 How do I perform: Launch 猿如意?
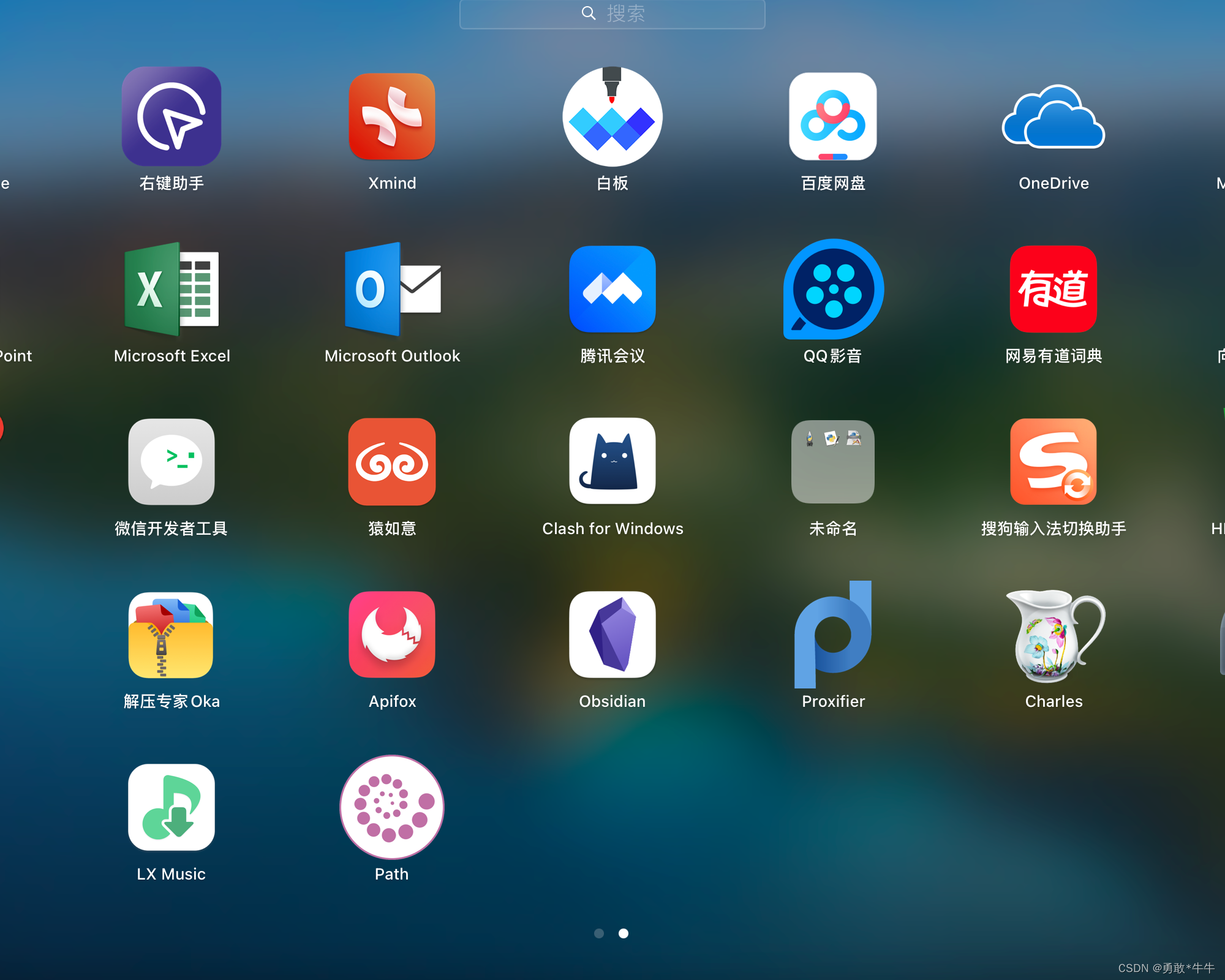[x=392, y=462]
